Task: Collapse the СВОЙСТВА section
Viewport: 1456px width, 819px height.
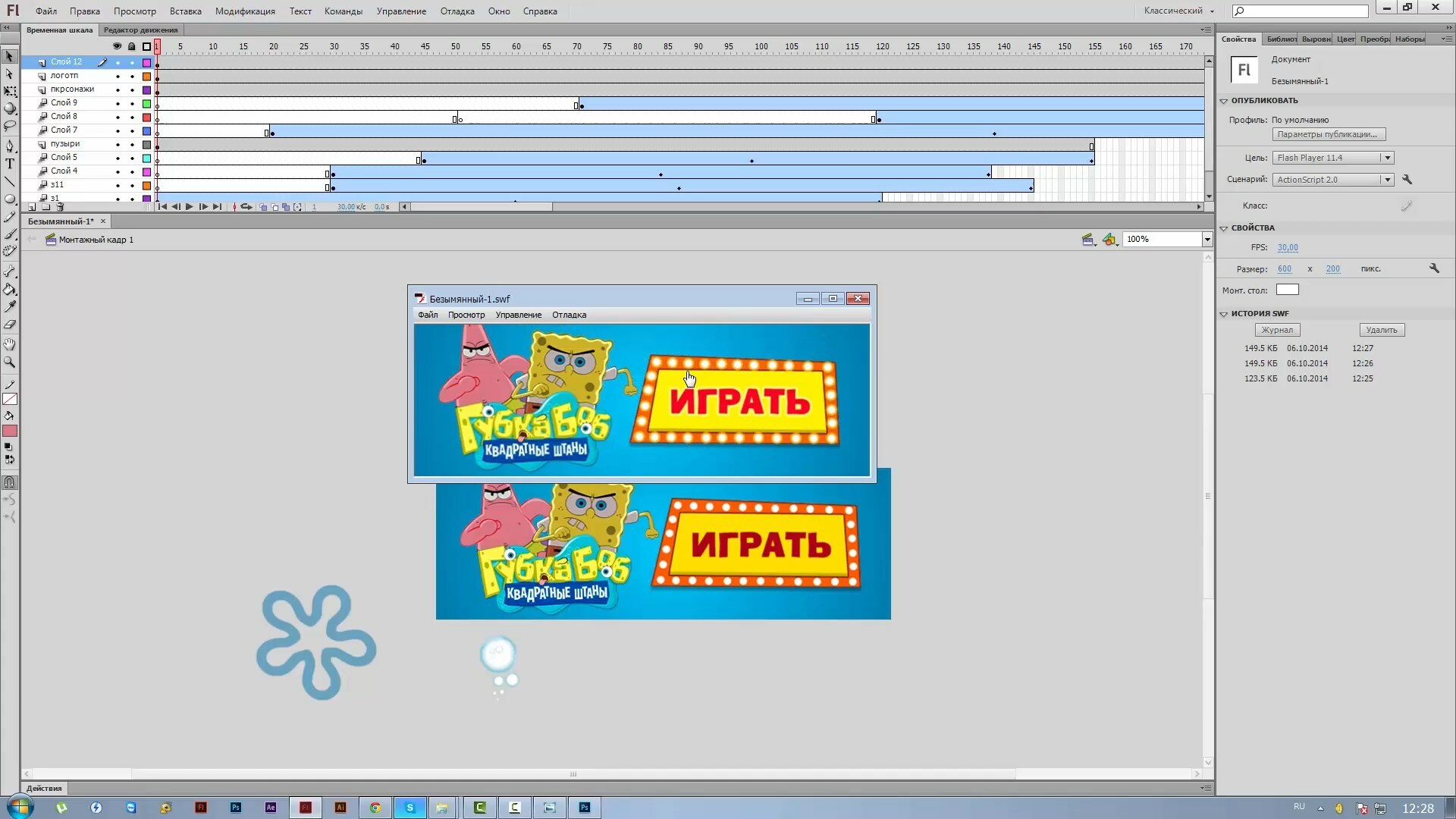Action: coord(1223,228)
